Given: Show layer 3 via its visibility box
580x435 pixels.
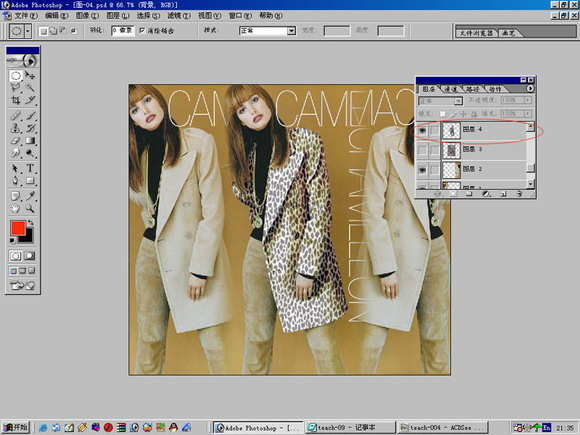Looking at the screenshot, I should tap(422, 150).
